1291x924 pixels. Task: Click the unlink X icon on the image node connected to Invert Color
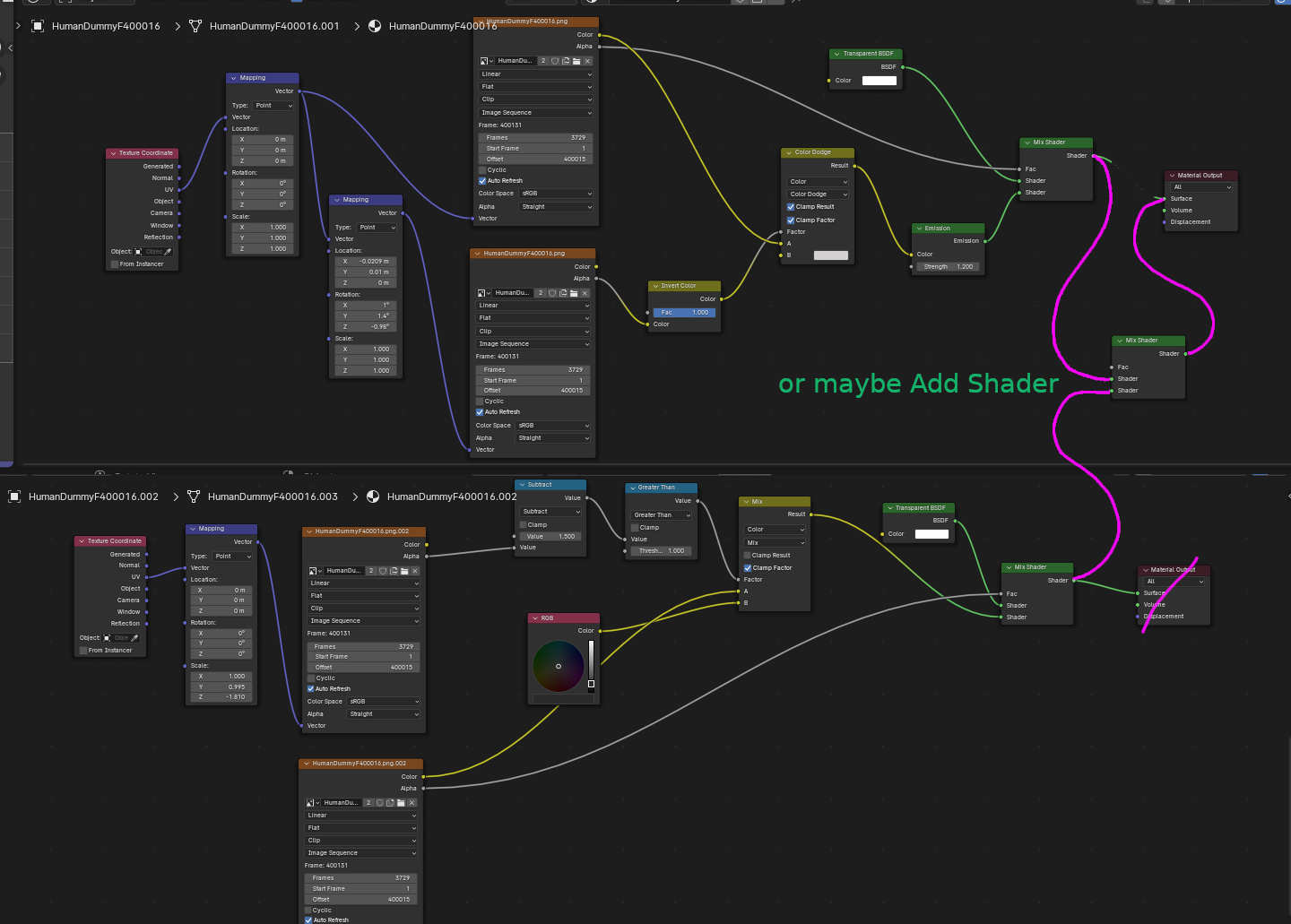click(x=585, y=293)
